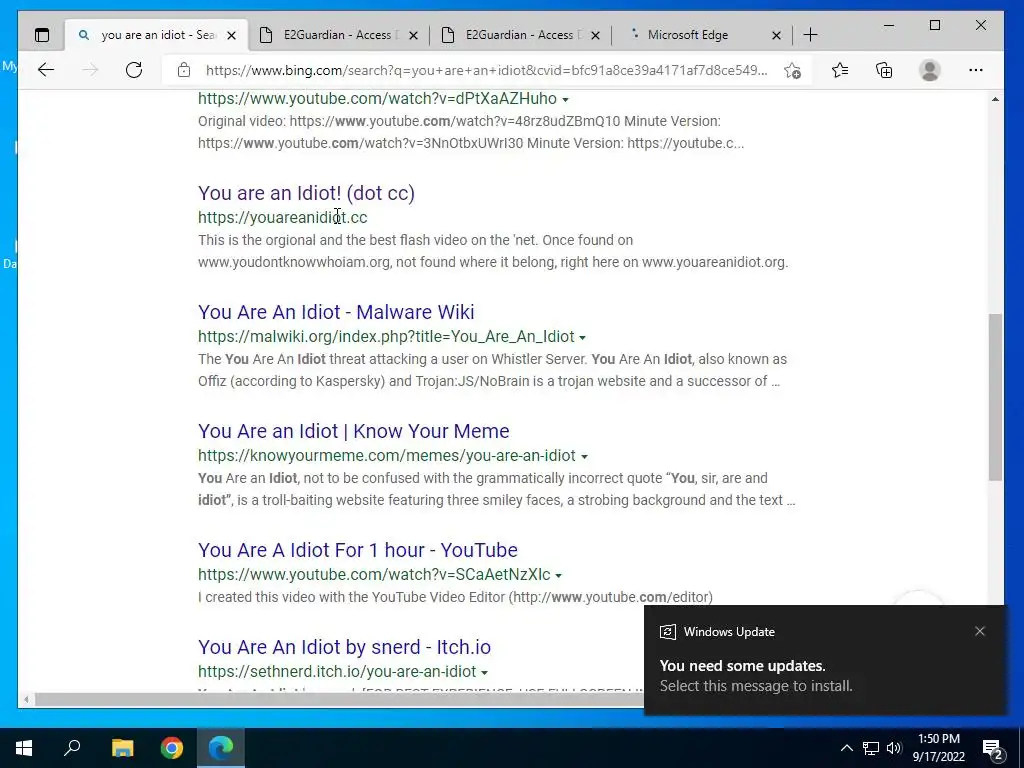Open File Explorer from the taskbar
Screen dimensions: 1024x768
pyautogui.click(x=122, y=748)
